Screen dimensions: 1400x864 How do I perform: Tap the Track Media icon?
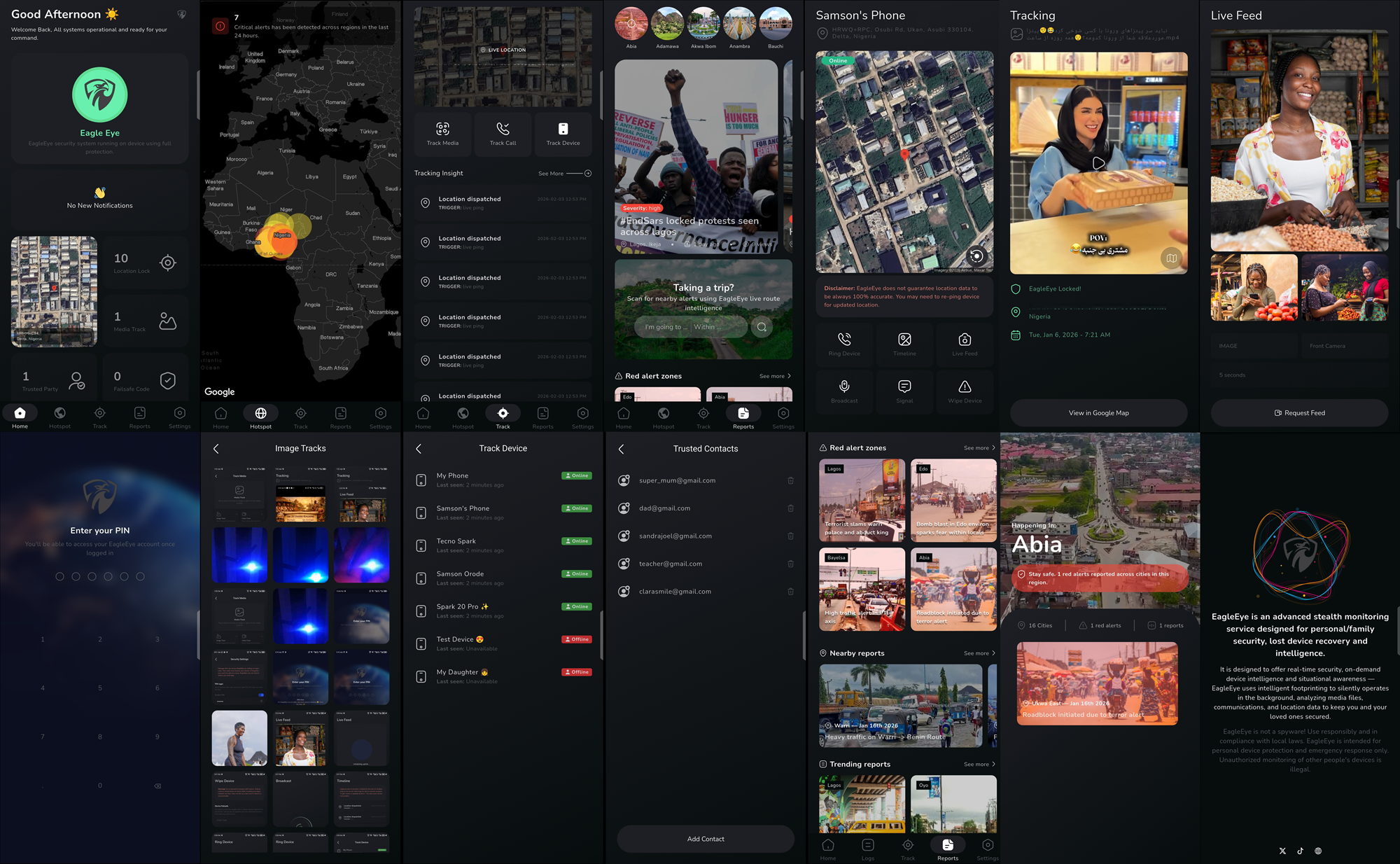click(x=442, y=129)
